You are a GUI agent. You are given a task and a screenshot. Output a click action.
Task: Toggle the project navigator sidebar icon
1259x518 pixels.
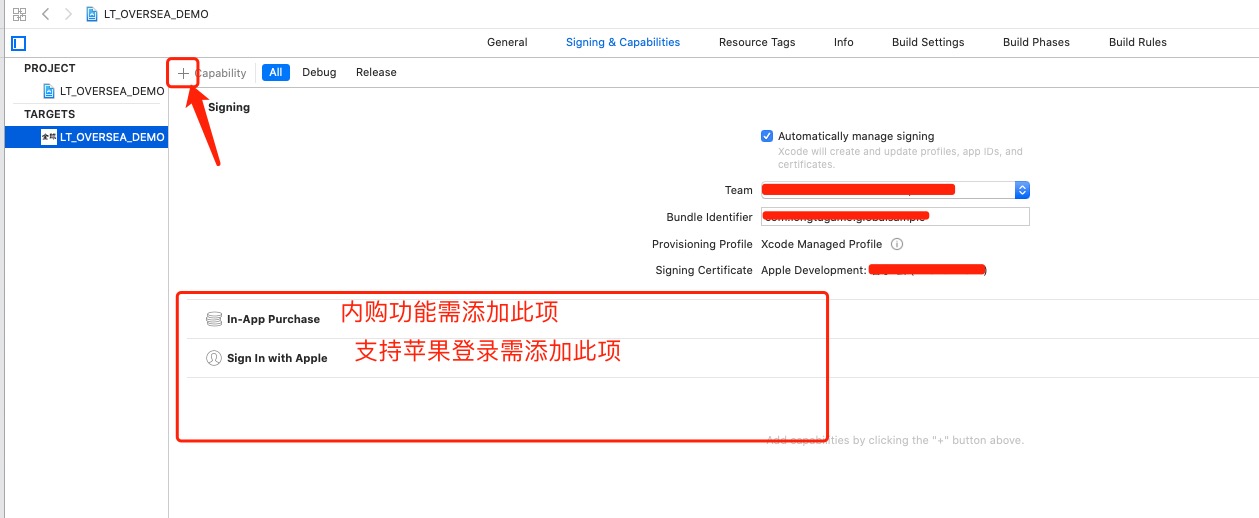coord(18,43)
